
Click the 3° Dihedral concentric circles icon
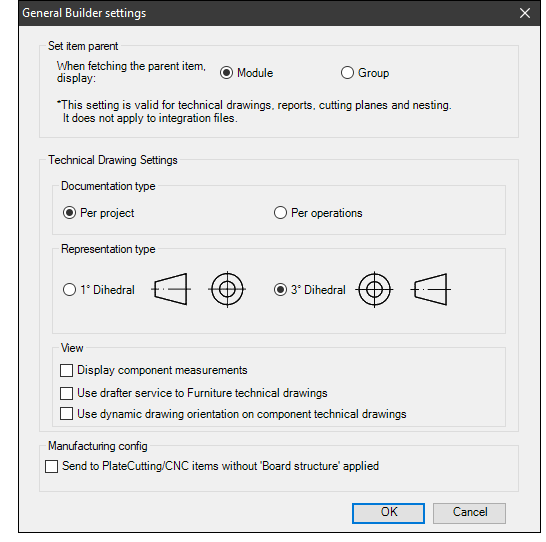[374, 289]
